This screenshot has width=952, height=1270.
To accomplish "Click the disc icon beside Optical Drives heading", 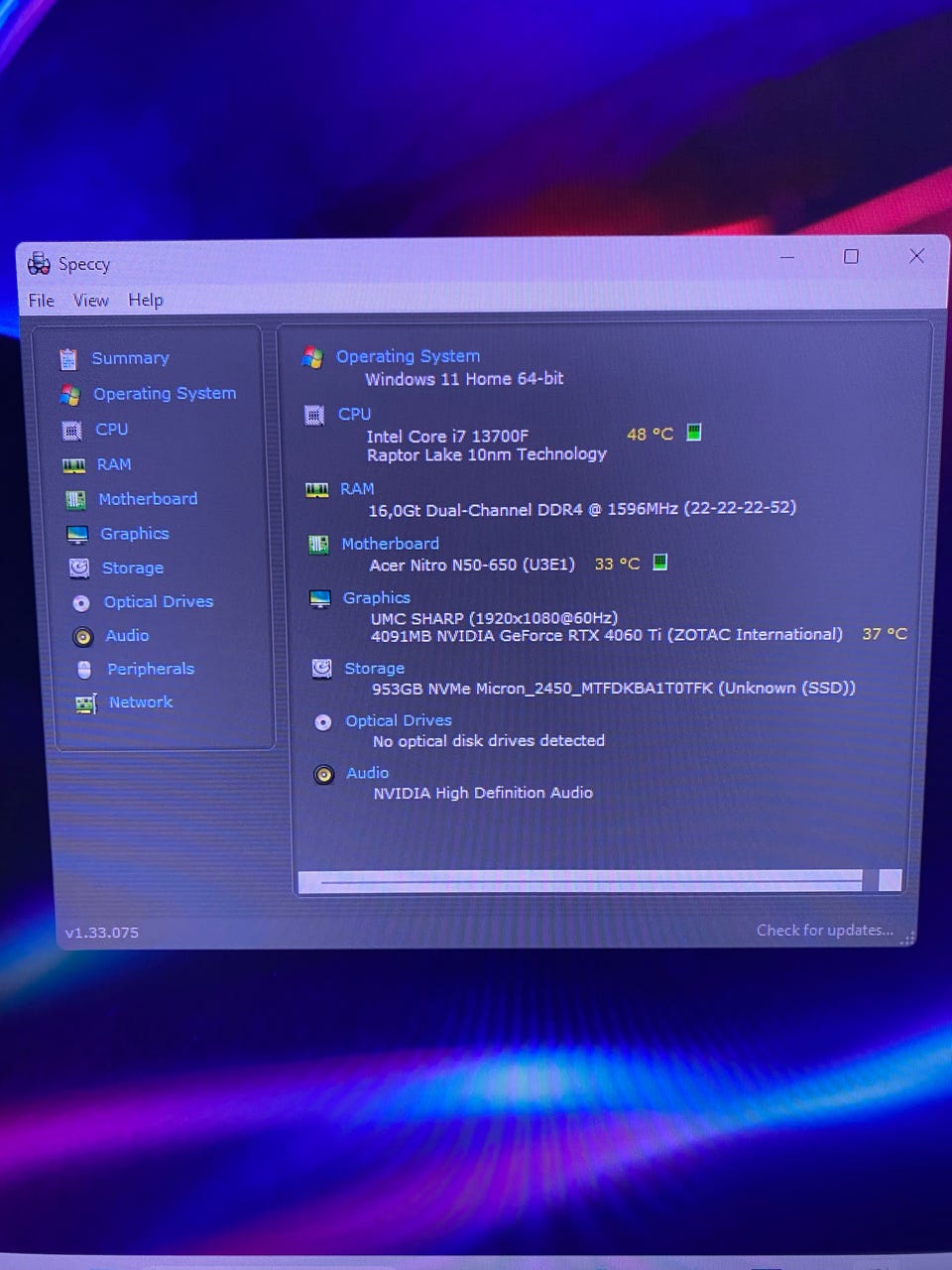I will tap(322, 722).
